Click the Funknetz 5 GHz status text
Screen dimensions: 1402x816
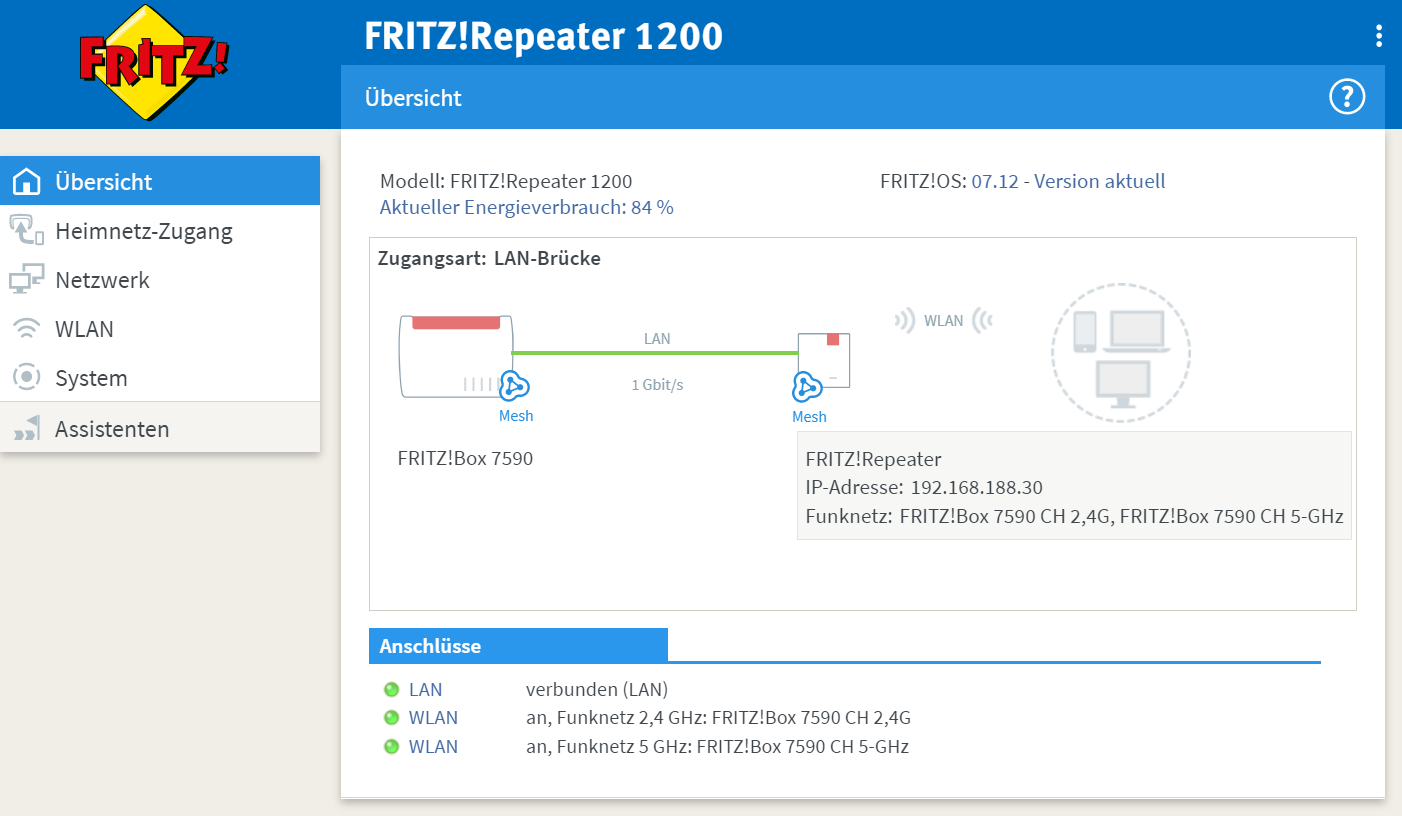pos(717,747)
